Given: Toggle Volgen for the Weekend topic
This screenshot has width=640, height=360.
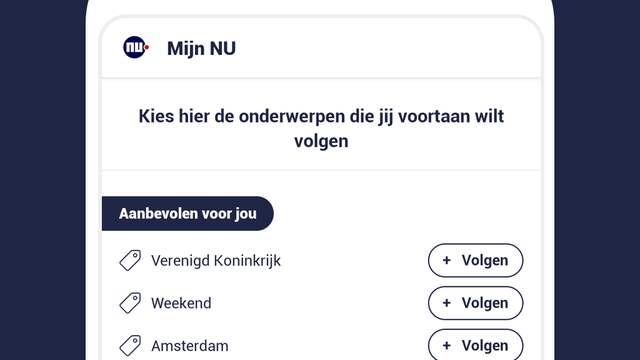Looking at the screenshot, I should click(476, 303).
